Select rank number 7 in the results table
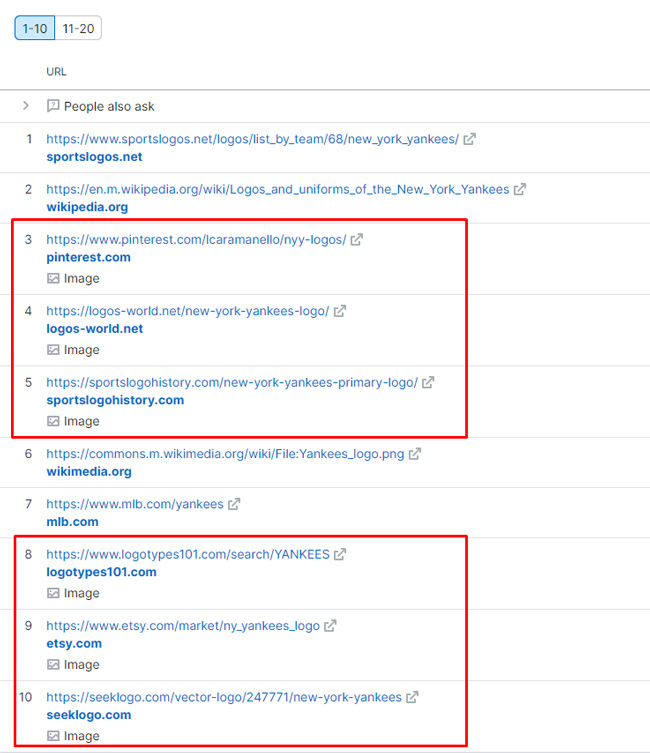Image resolution: width=650 pixels, height=753 pixels. point(28,504)
